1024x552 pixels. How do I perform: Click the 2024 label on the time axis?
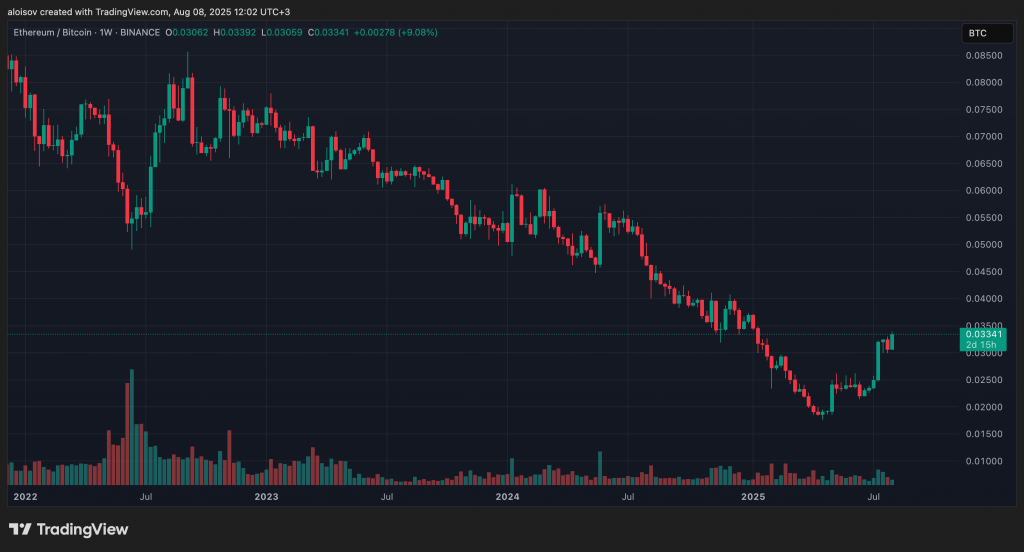tap(507, 496)
